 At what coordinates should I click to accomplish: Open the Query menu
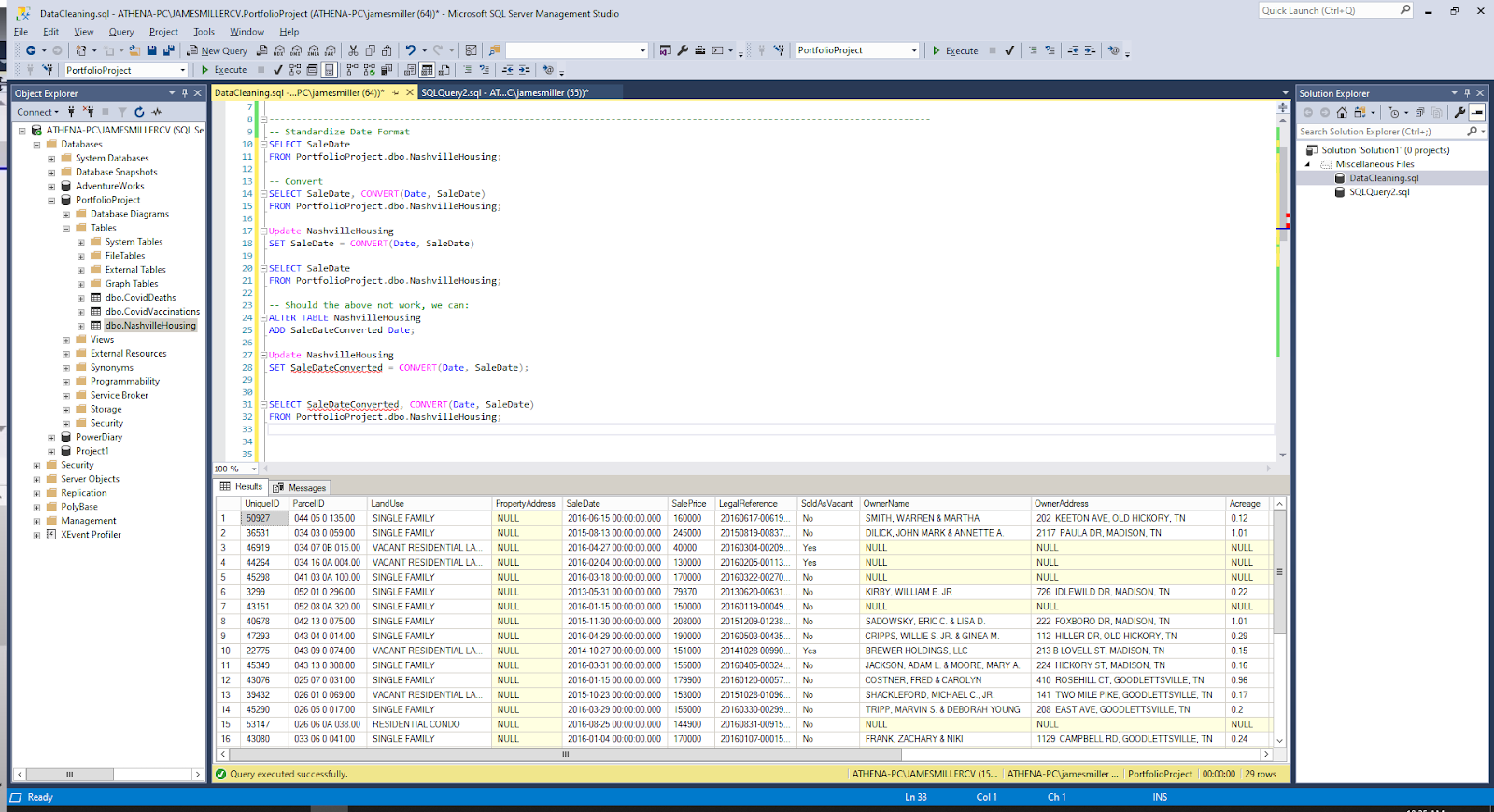120,32
